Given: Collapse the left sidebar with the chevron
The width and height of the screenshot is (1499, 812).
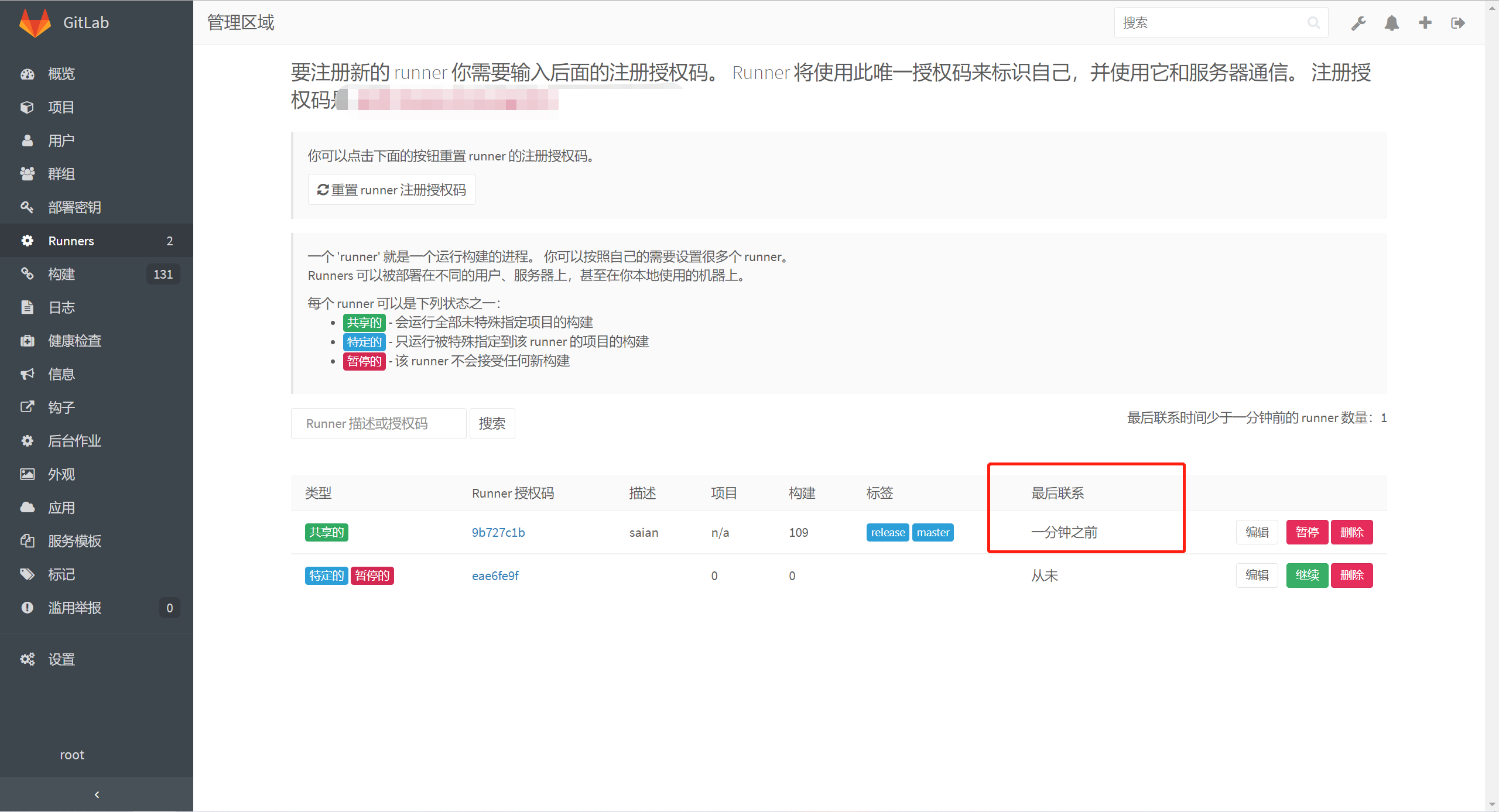Looking at the screenshot, I should 97,794.
